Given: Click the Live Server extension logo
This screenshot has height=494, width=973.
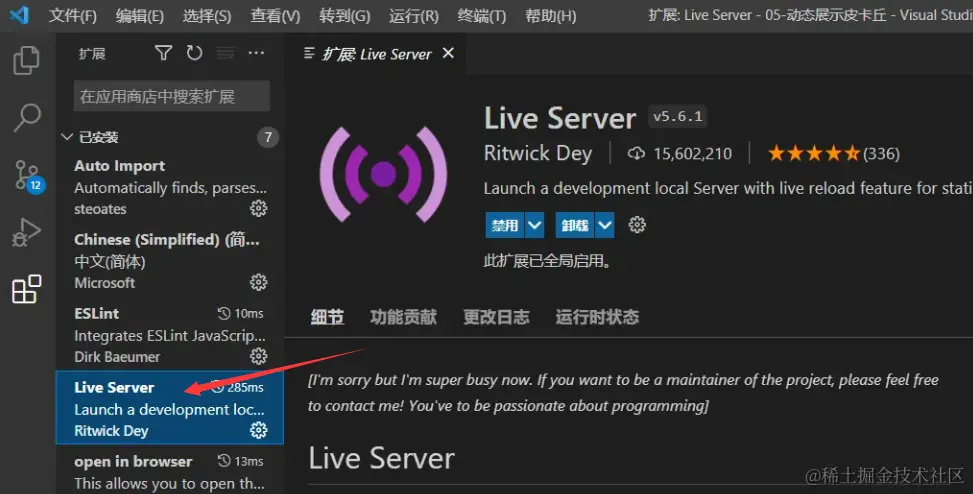Looking at the screenshot, I should coord(383,174).
